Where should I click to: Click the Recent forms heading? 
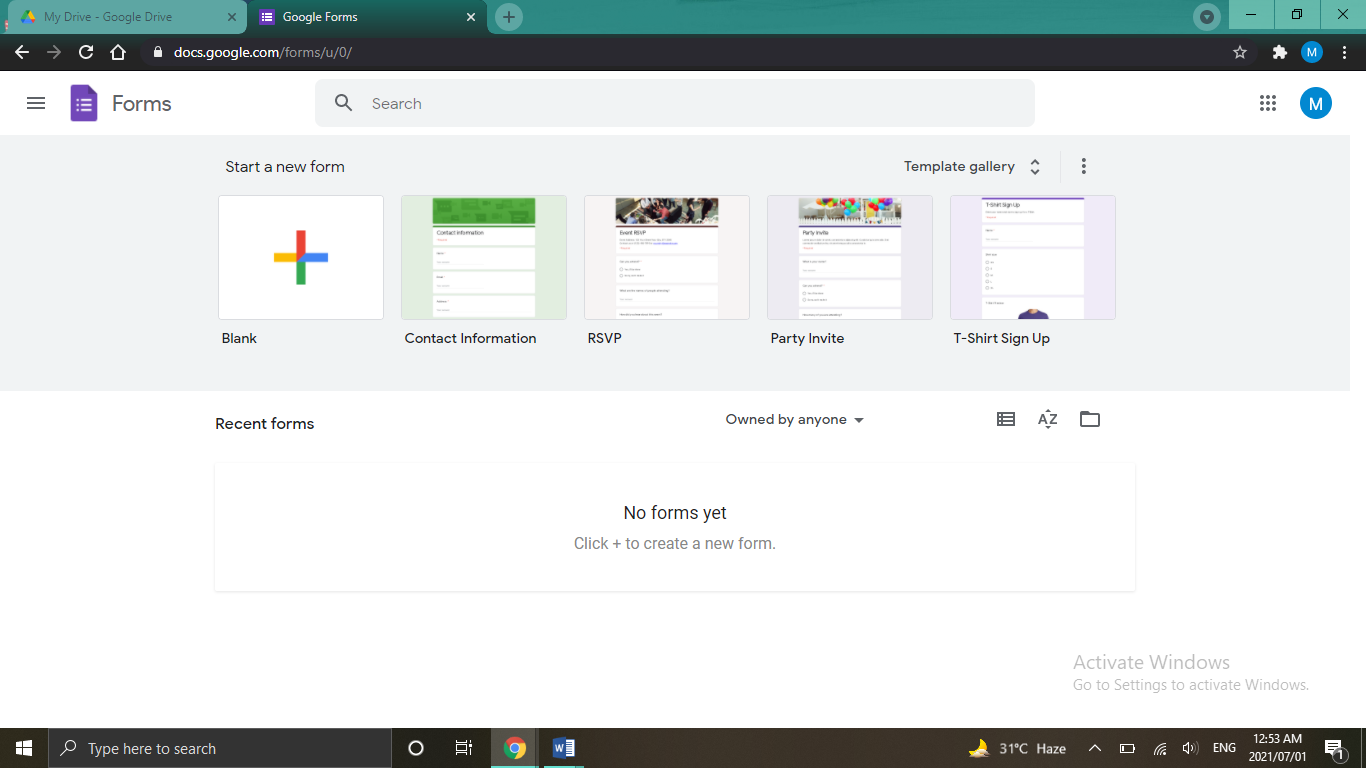pyautogui.click(x=265, y=424)
